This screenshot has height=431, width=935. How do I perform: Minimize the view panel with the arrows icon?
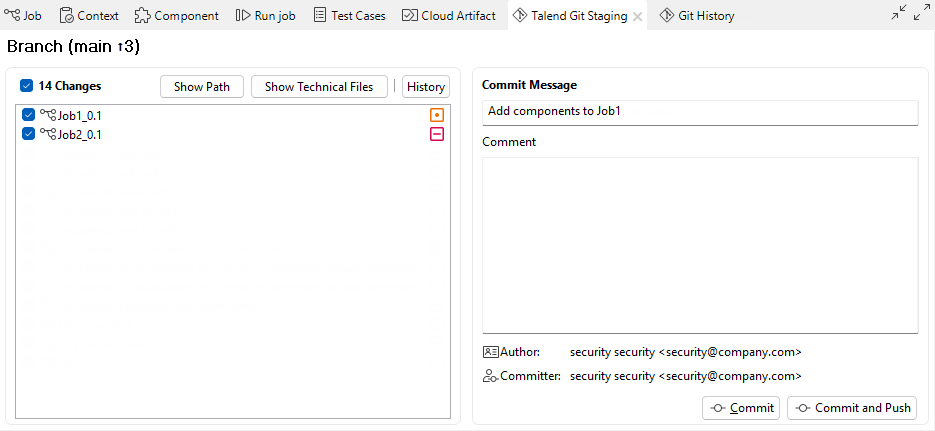pyautogui.click(x=899, y=12)
